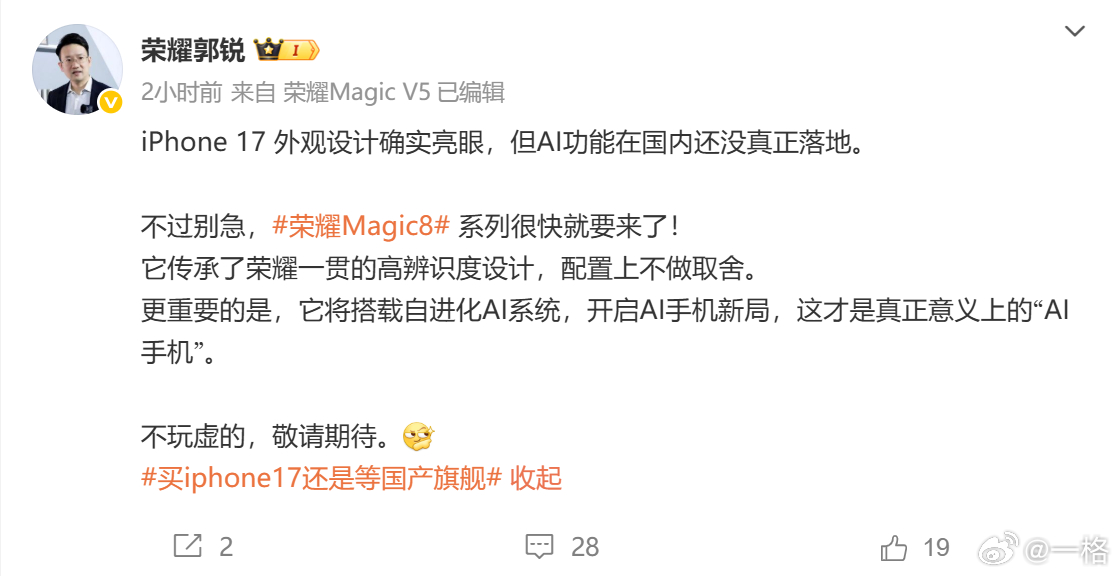
Task: Open 荣耀郭锐 profile avatar picture
Action: point(77,69)
